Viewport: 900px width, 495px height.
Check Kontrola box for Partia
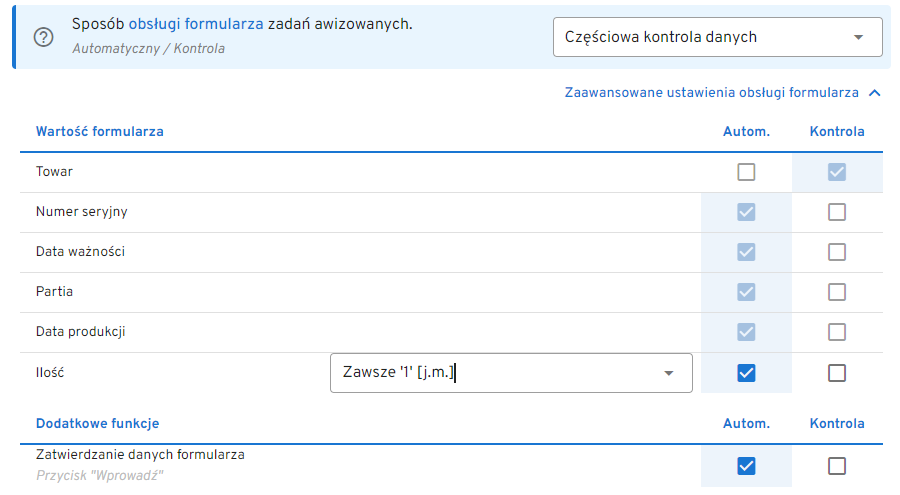pyautogui.click(x=837, y=292)
